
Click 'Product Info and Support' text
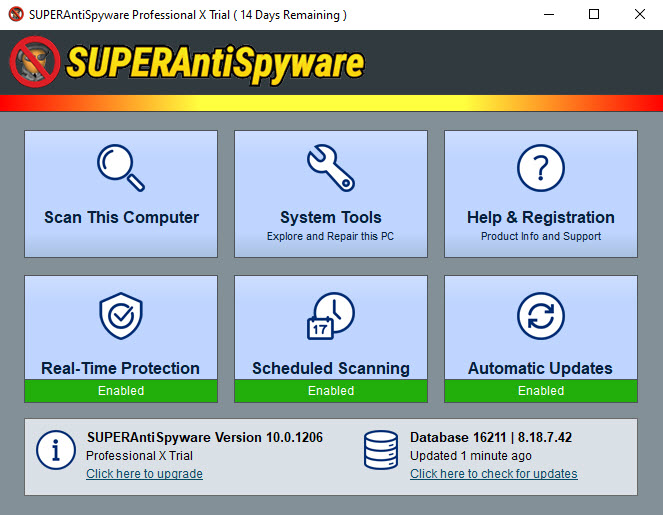point(541,236)
